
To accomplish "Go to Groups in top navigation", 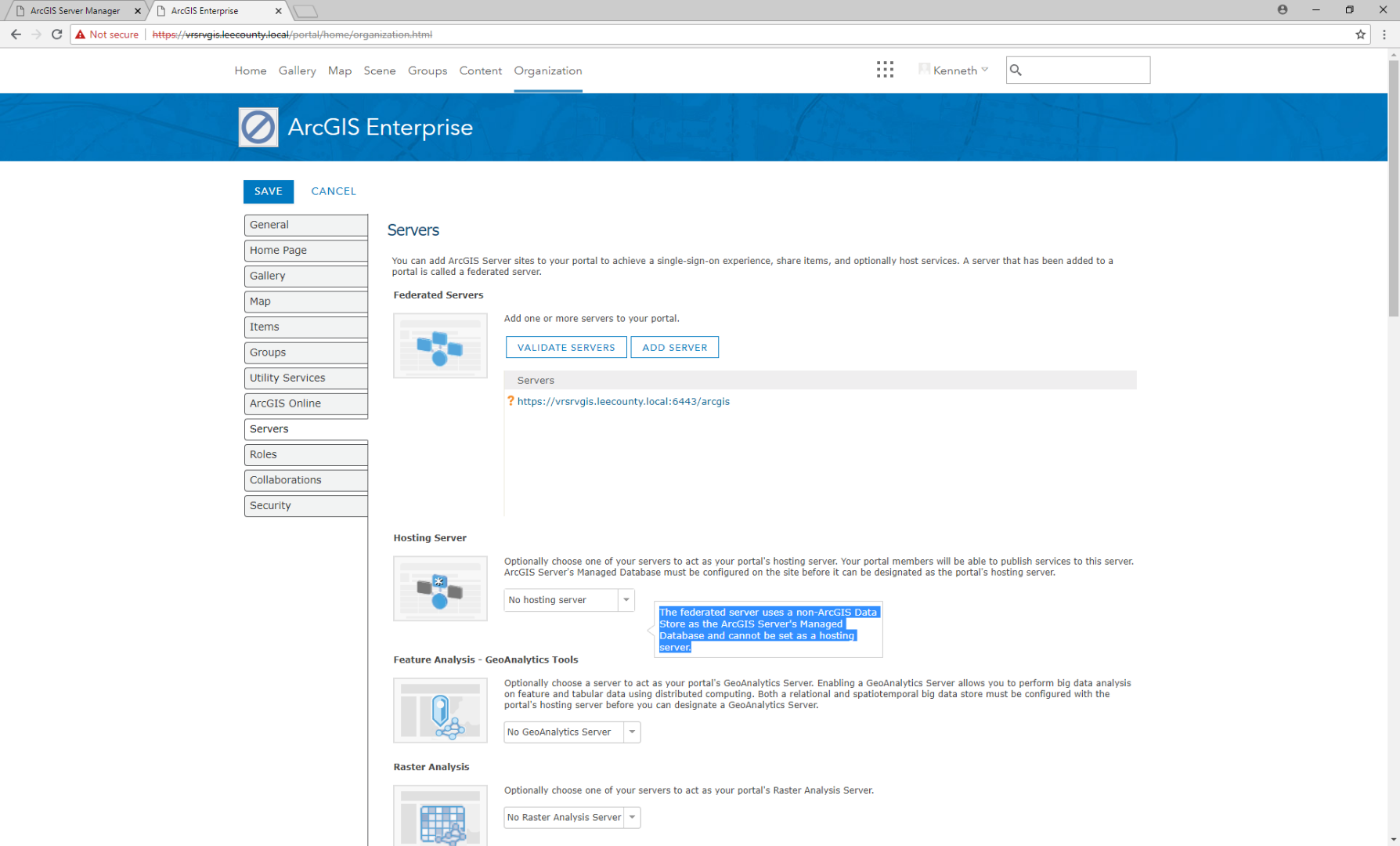I will (428, 70).
